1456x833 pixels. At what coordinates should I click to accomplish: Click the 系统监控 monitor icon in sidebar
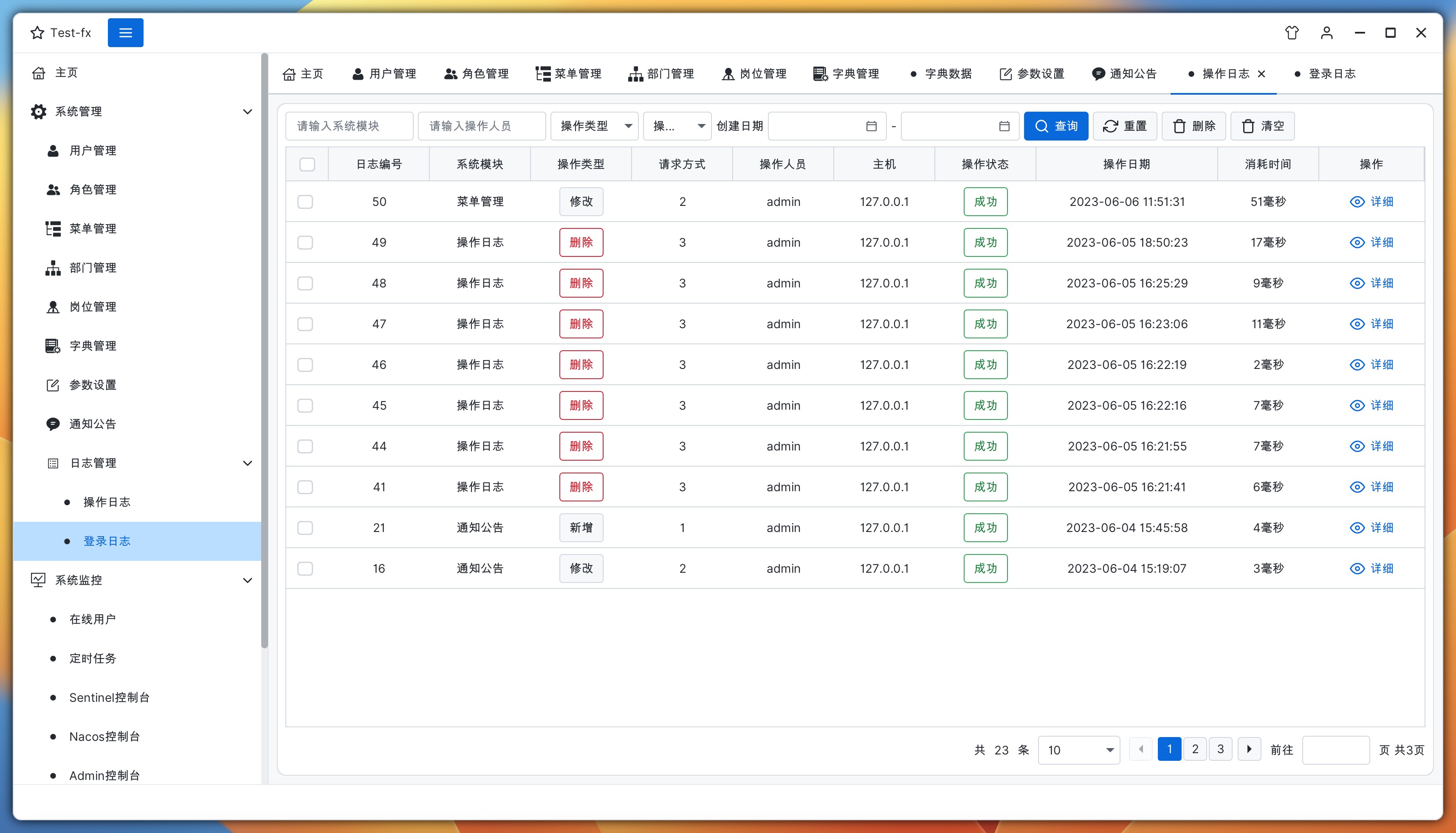click(x=38, y=580)
